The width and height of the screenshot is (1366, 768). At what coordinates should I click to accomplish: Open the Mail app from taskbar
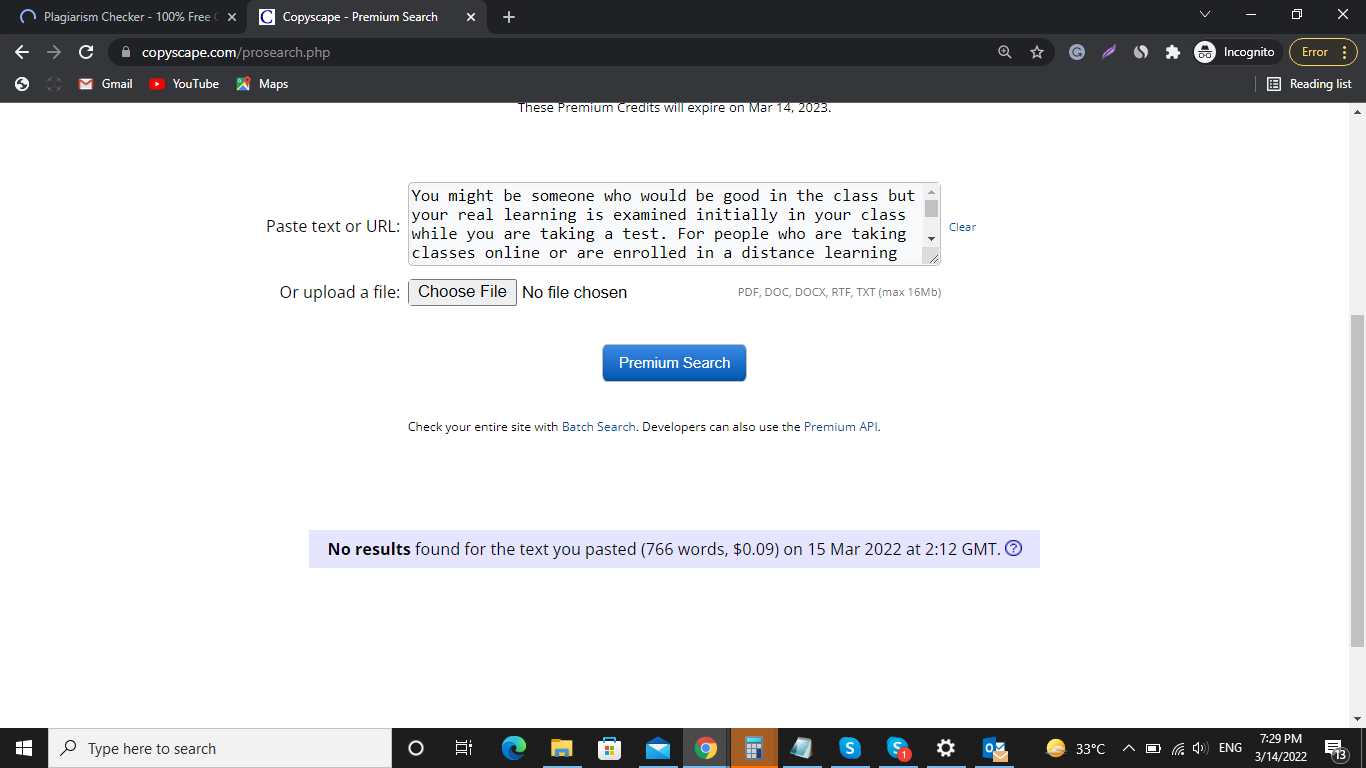coord(657,748)
